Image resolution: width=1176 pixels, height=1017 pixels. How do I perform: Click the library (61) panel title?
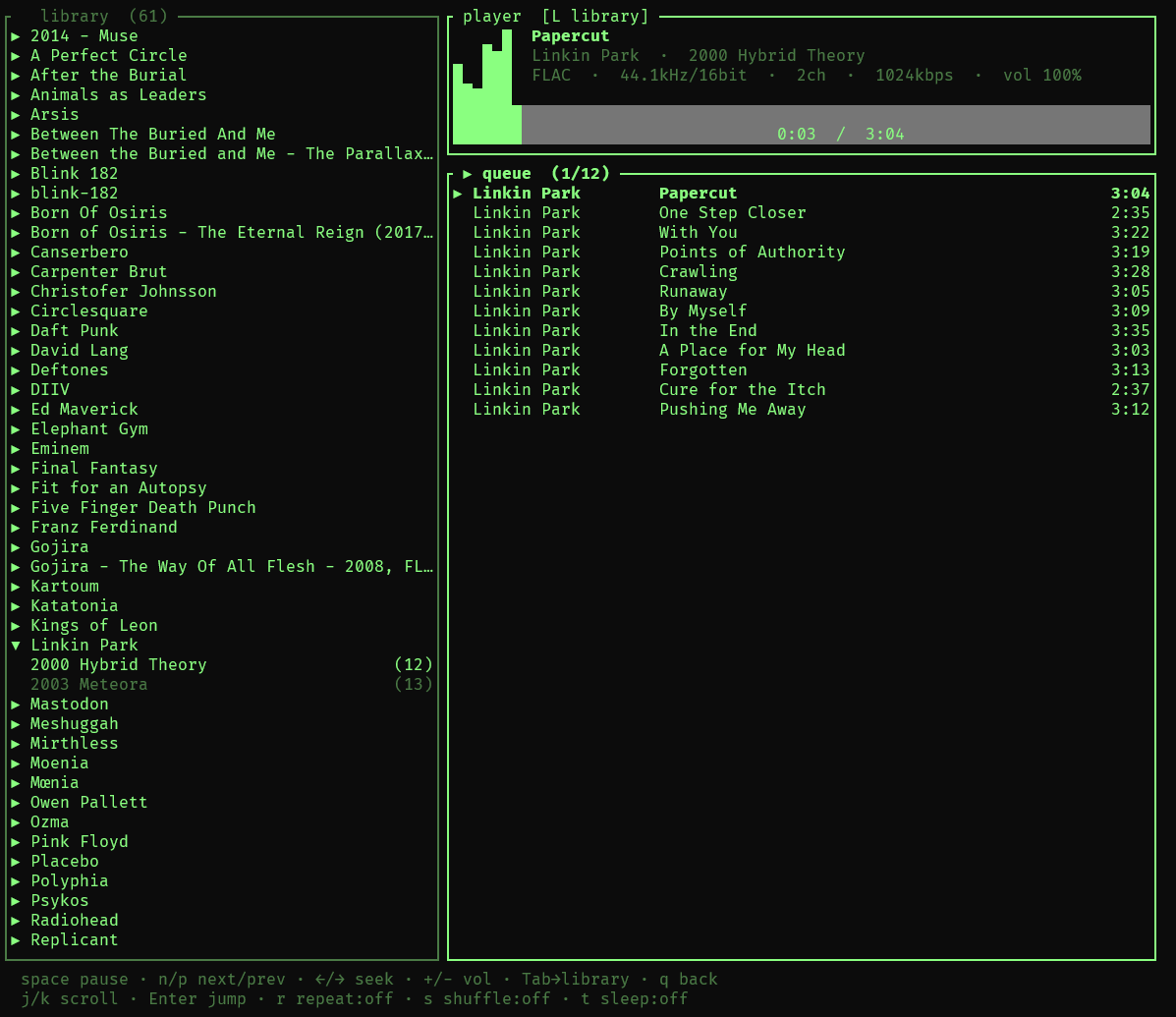point(103,16)
